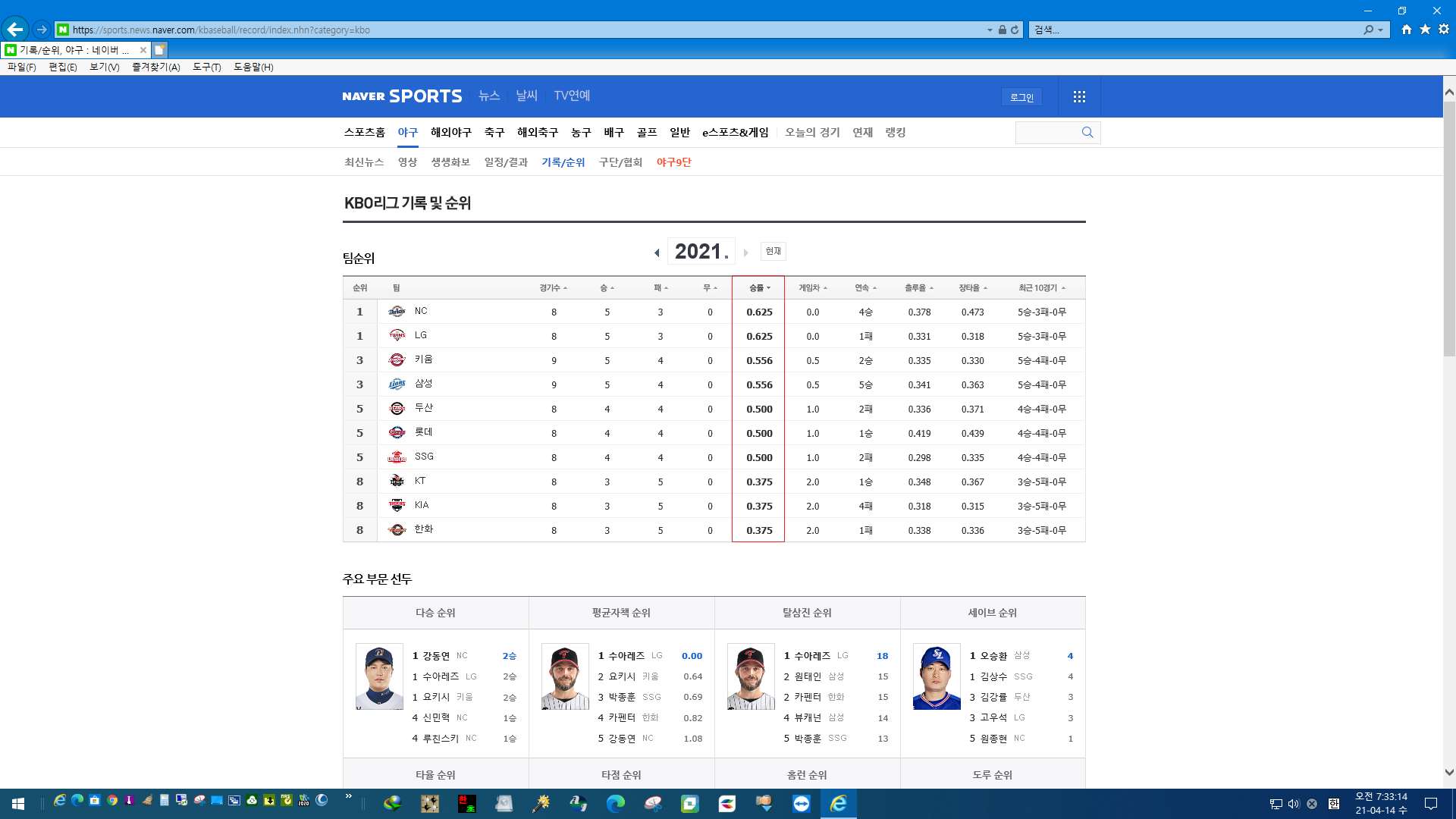Click the NAVER SPORTS logo

402,96
